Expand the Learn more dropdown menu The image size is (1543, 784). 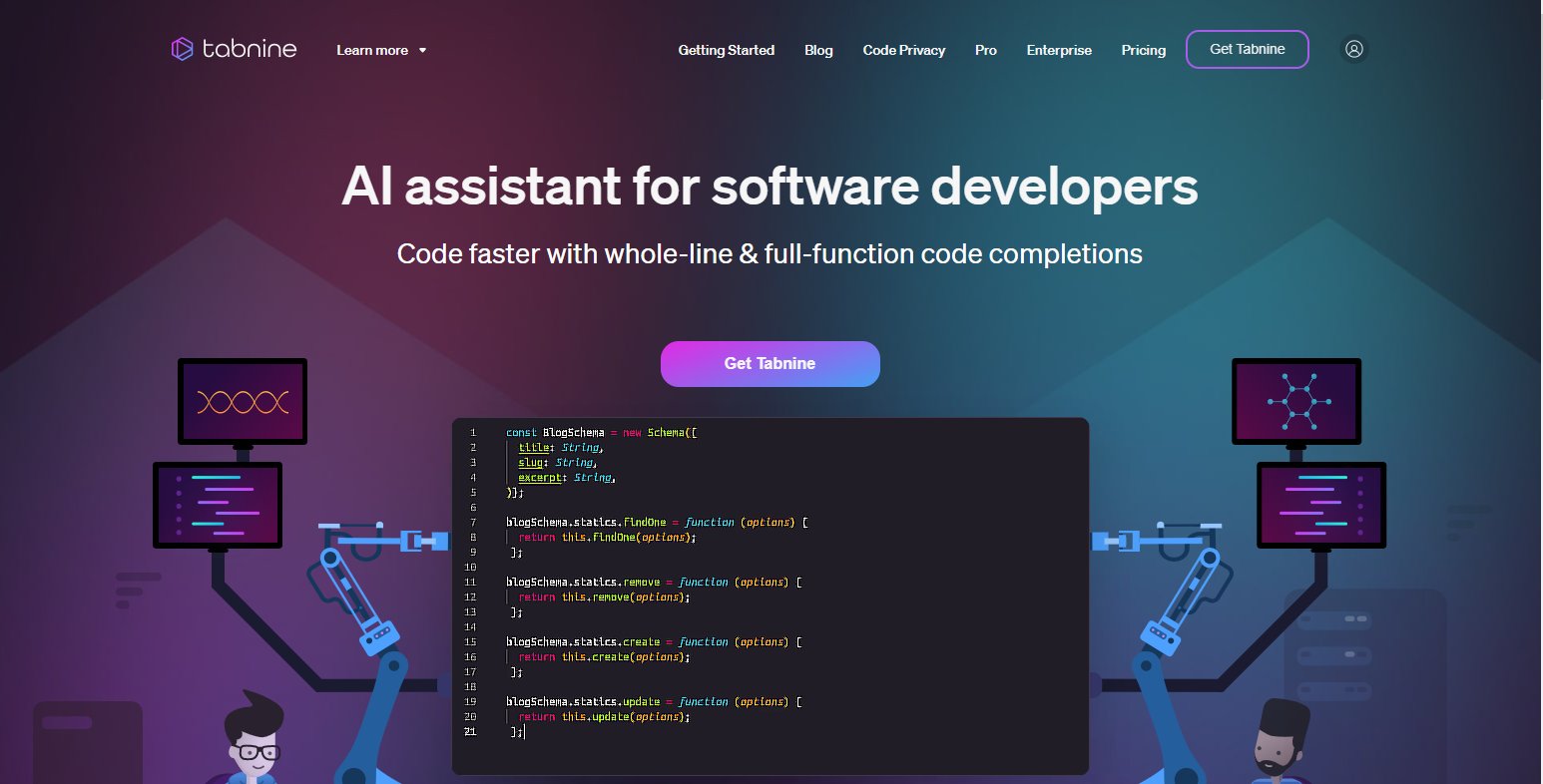pos(381,50)
